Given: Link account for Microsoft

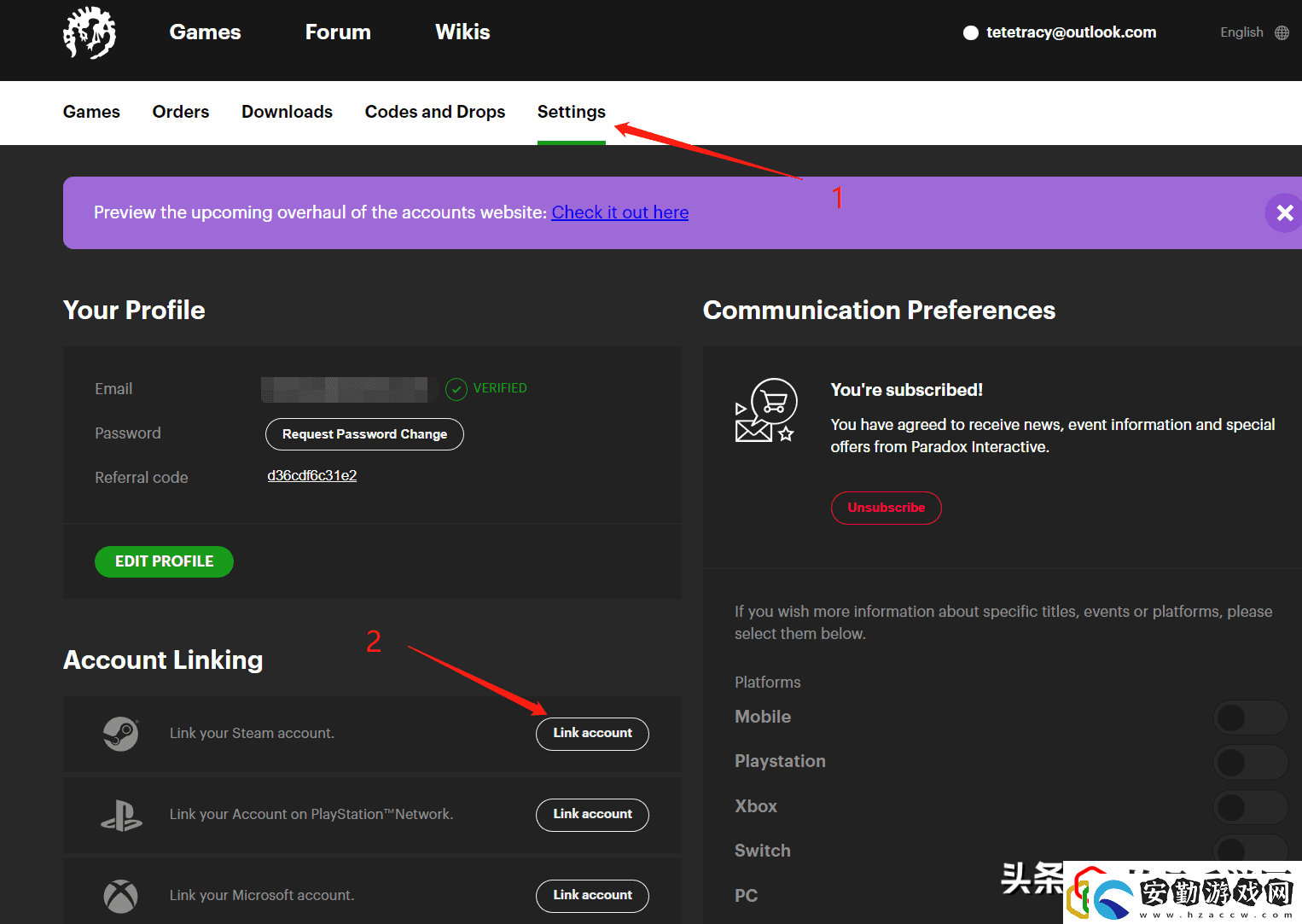Looking at the screenshot, I should 592,896.
